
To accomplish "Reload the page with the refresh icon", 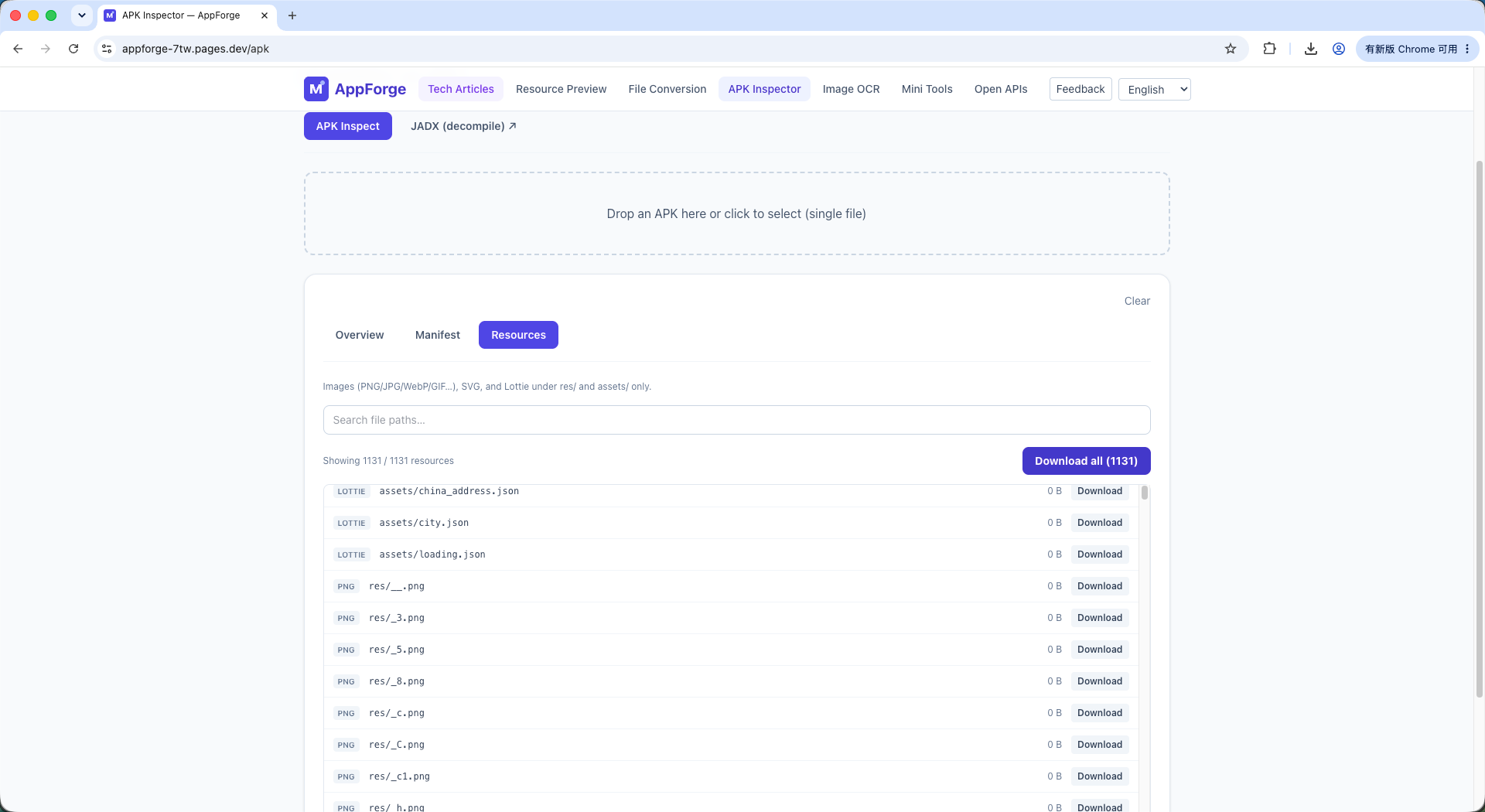I will pyautogui.click(x=73, y=49).
